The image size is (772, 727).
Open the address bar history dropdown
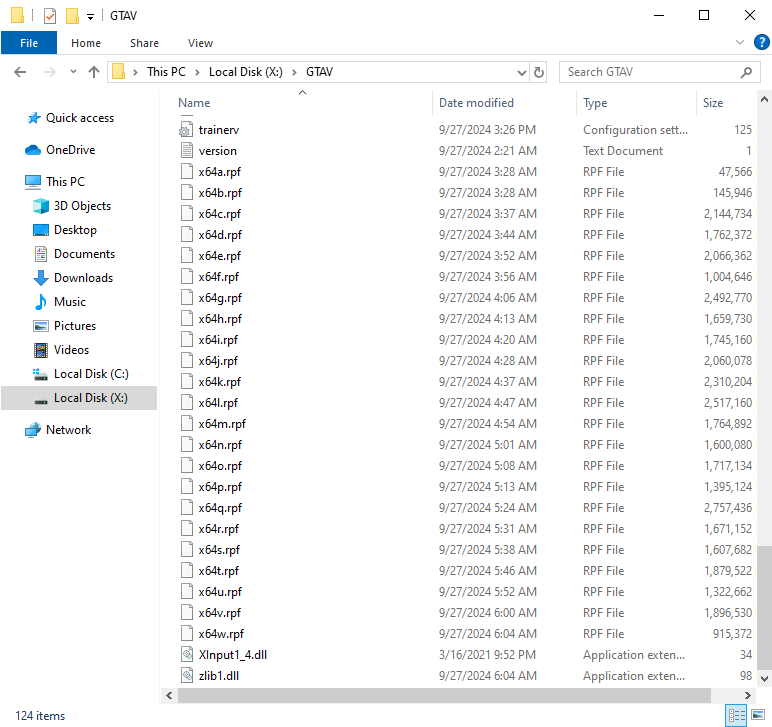coord(522,73)
